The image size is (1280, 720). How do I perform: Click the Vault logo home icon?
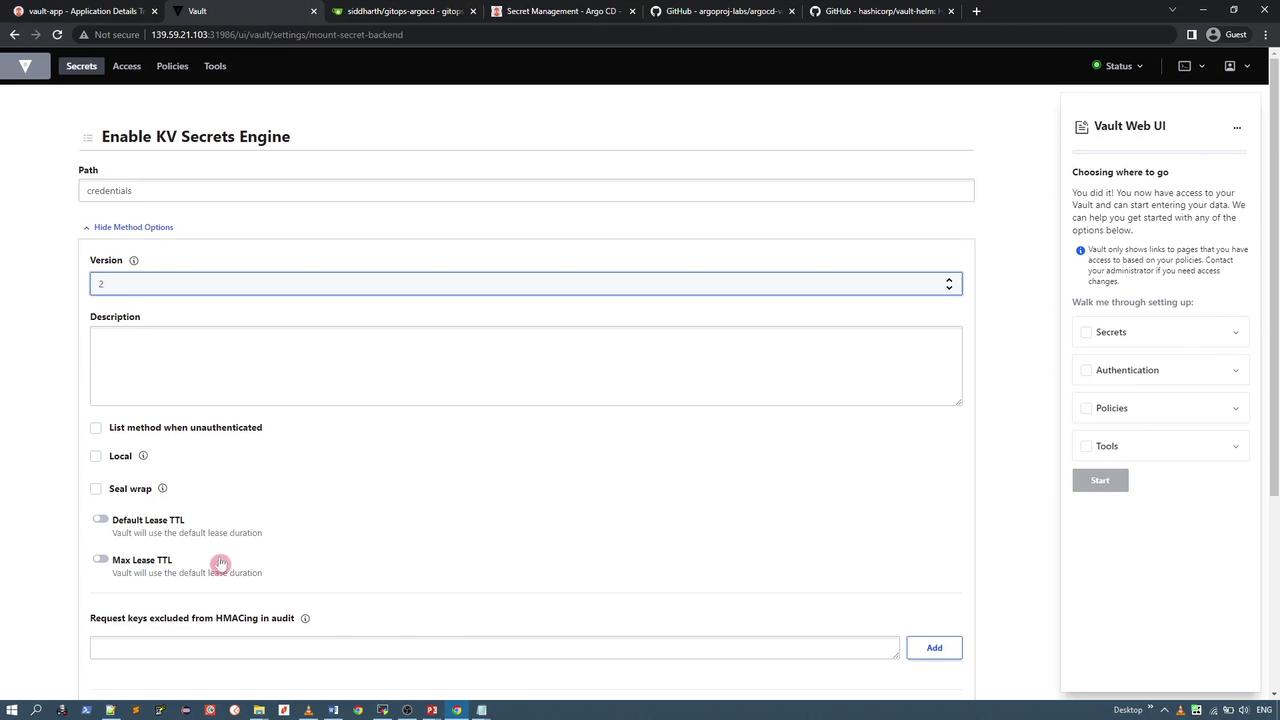[25, 66]
